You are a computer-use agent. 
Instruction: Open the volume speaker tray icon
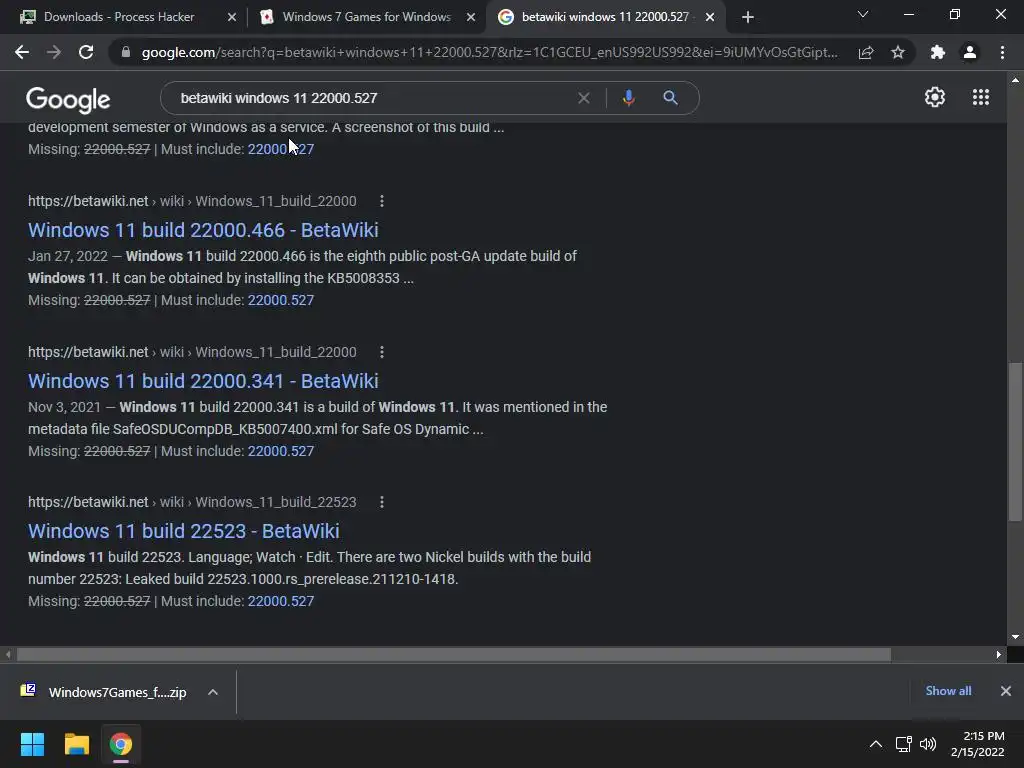927,744
